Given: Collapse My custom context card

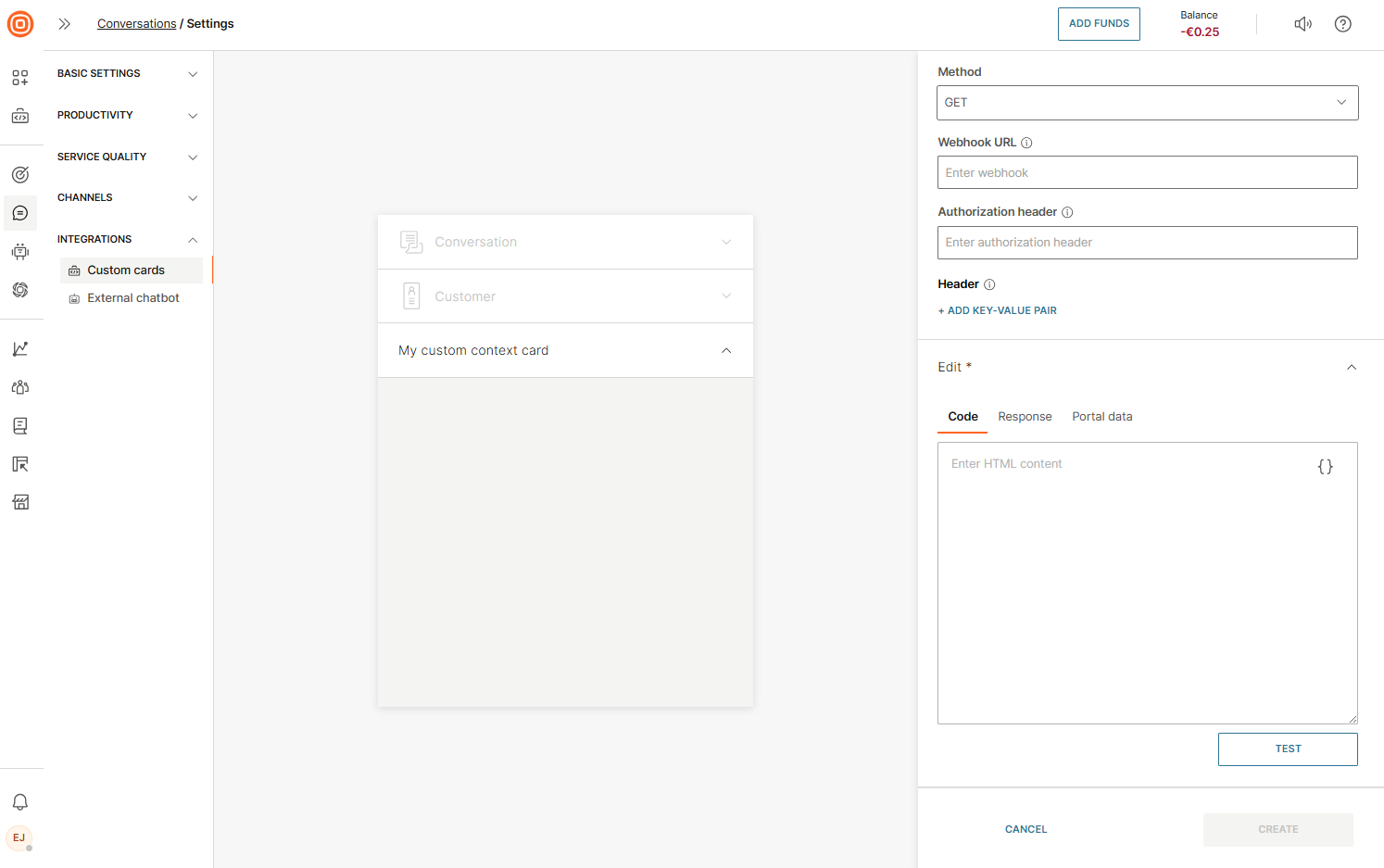Looking at the screenshot, I should click(726, 350).
